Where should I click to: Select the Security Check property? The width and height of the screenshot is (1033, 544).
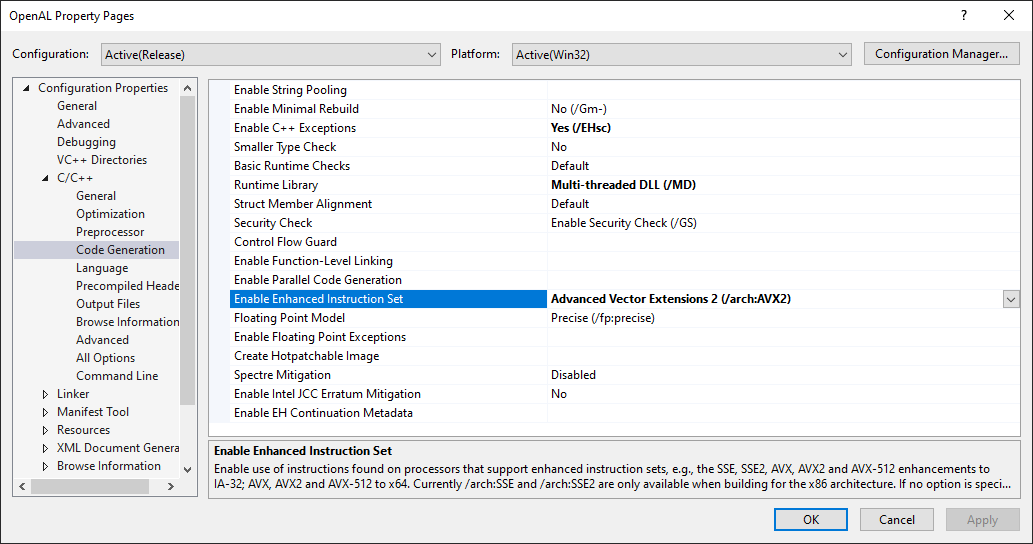click(273, 223)
